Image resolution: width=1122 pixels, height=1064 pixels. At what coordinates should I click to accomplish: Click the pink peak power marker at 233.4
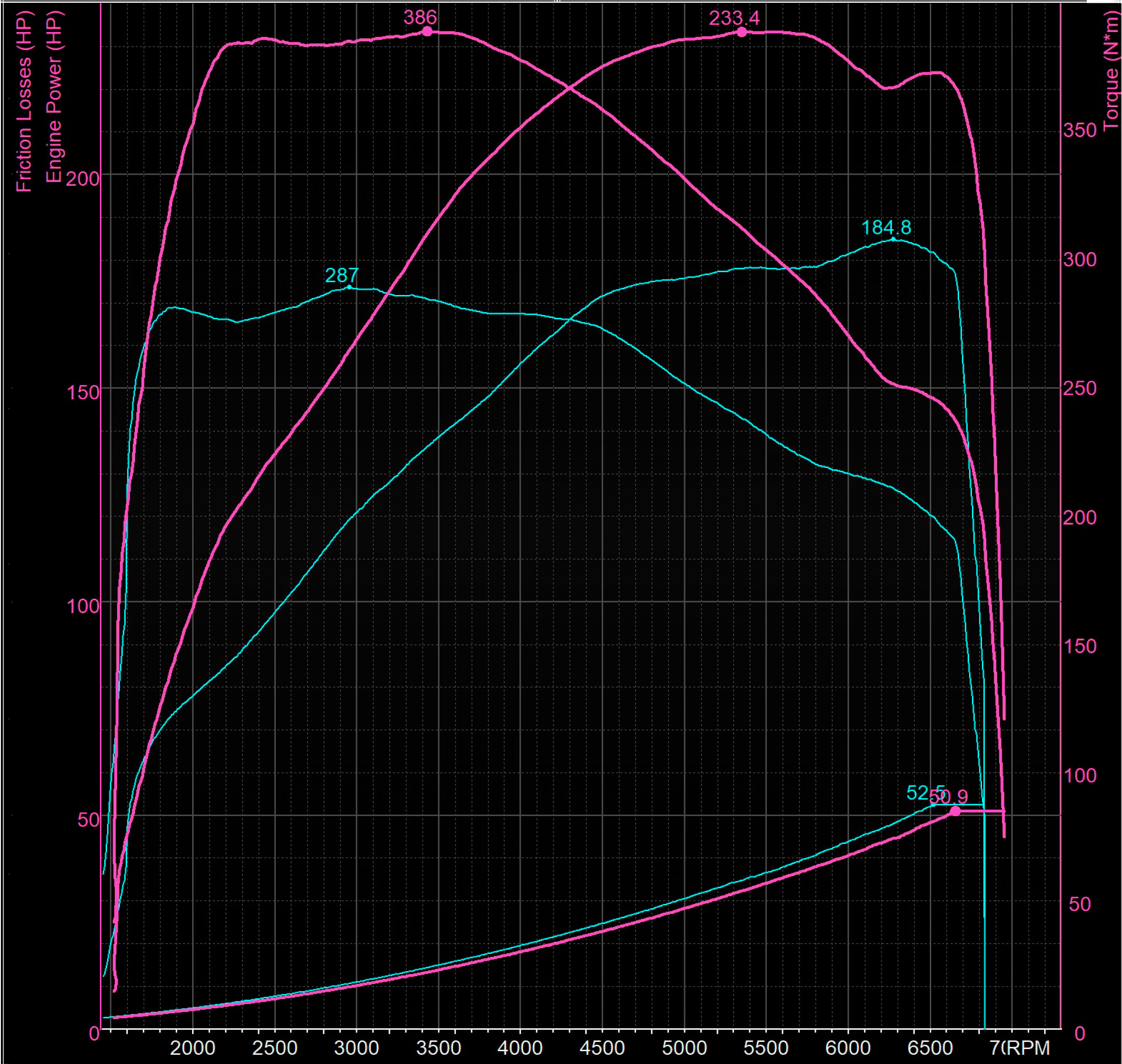click(x=742, y=32)
